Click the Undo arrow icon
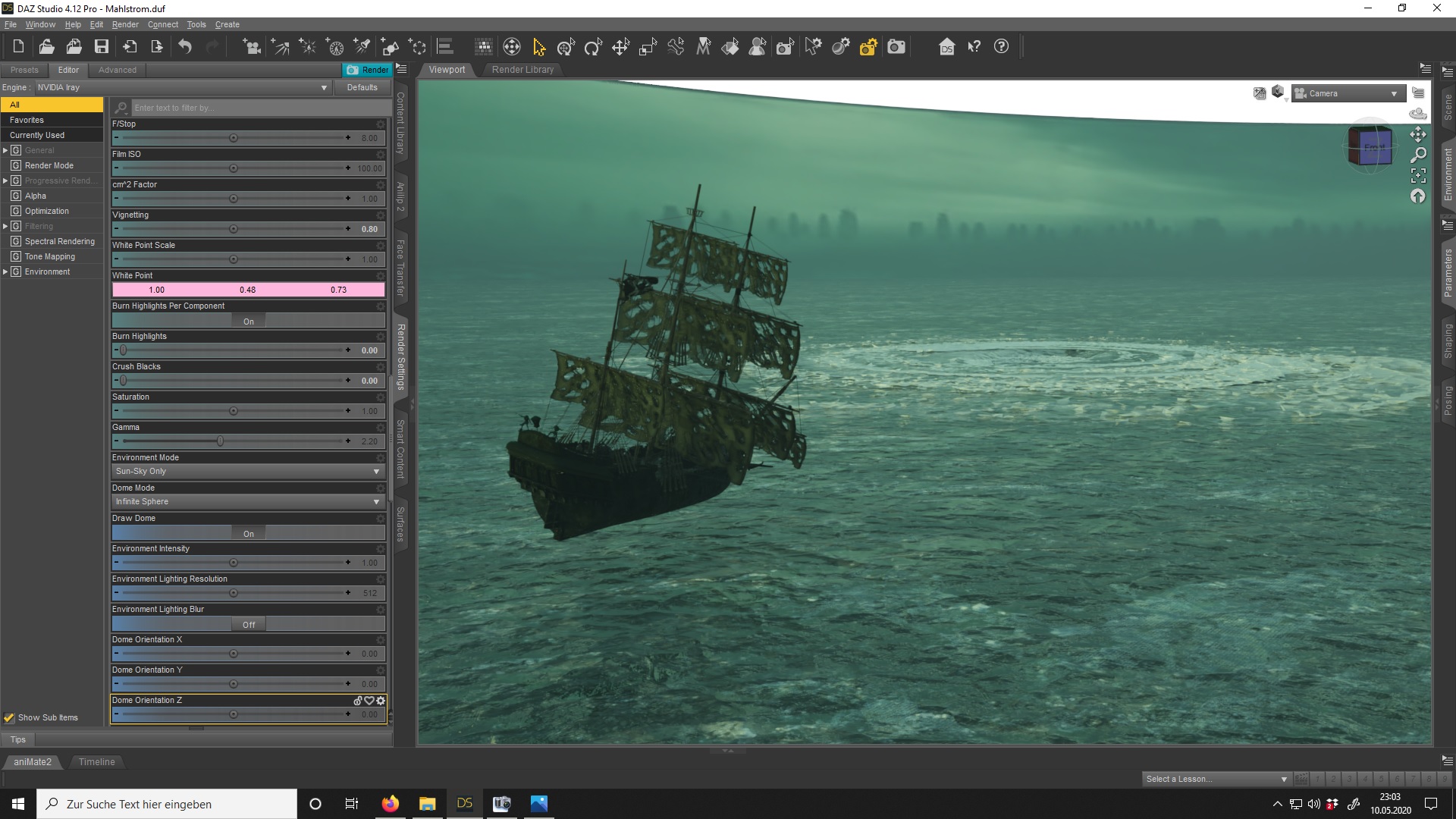The image size is (1456, 819). pyautogui.click(x=185, y=47)
